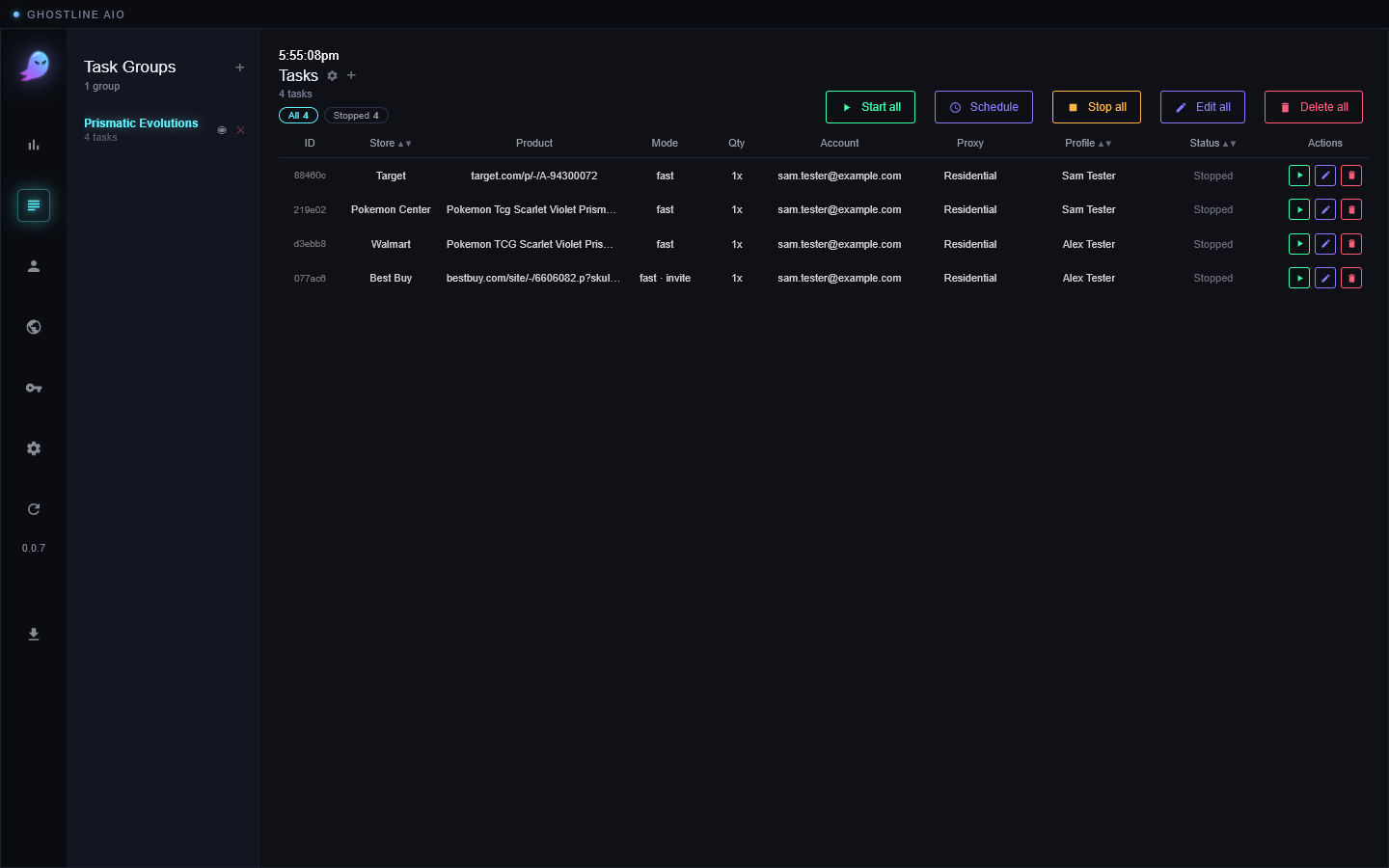Add a new task group
The height and width of the screenshot is (868, 1389).
[240, 68]
